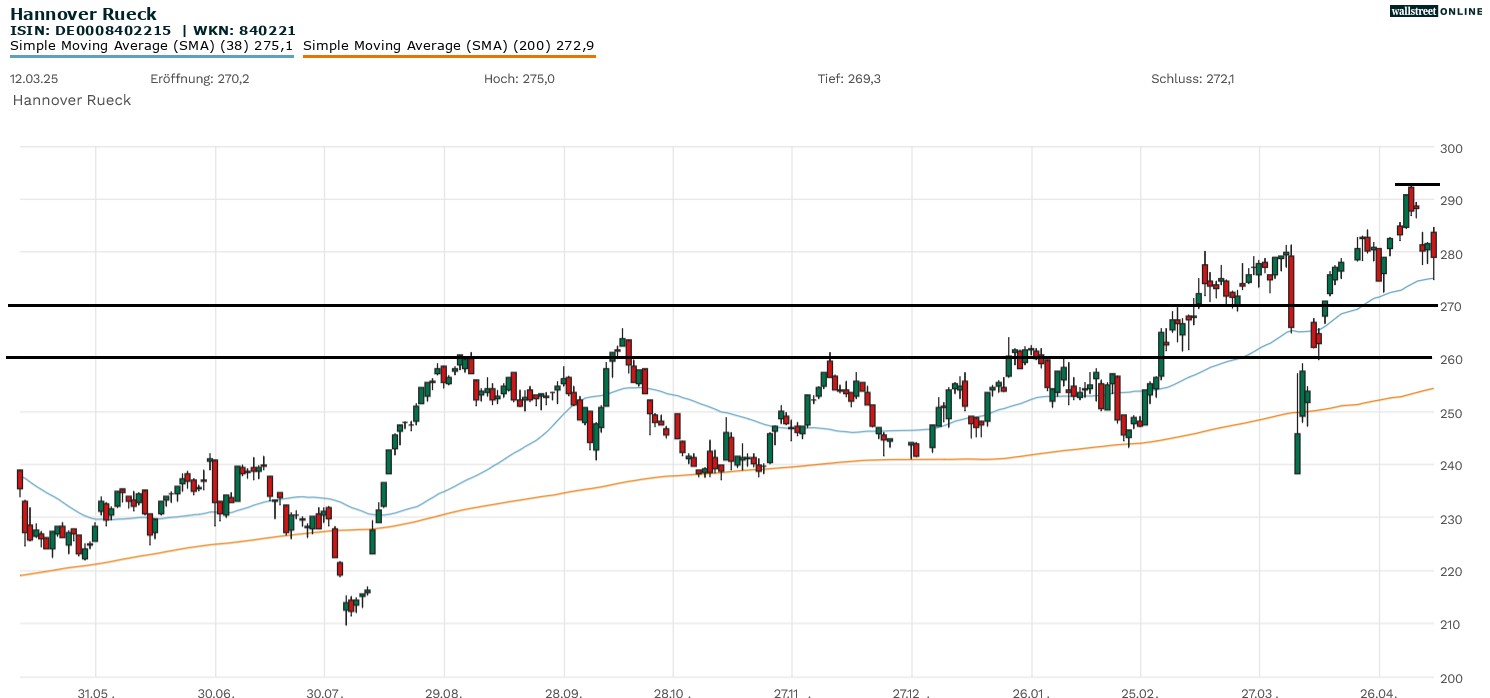
Task: Click the 31.05. date axis label
Action: [97, 692]
